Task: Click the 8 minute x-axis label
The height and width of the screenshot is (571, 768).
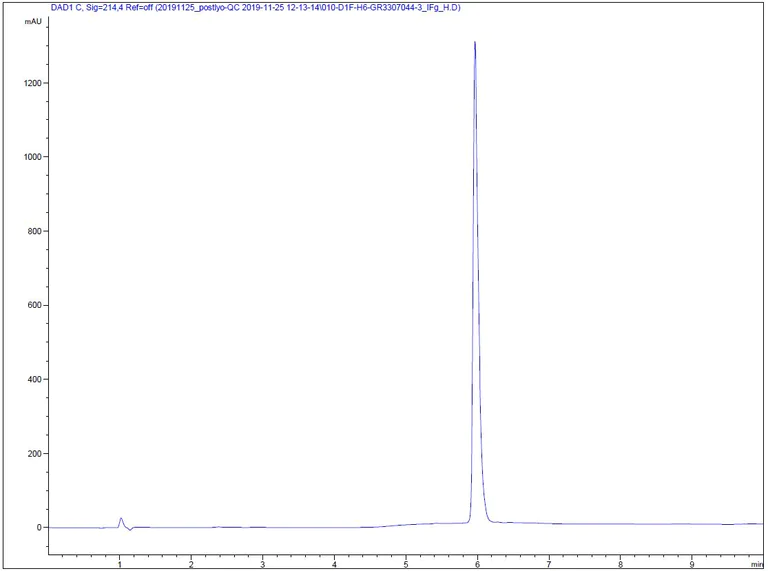Action: click(621, 564)
